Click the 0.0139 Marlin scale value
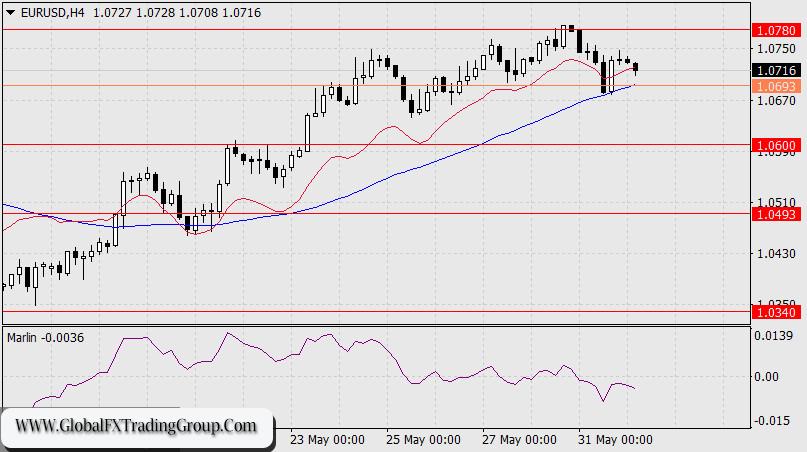The image size is (807, 452). click(x=774, y=336)
